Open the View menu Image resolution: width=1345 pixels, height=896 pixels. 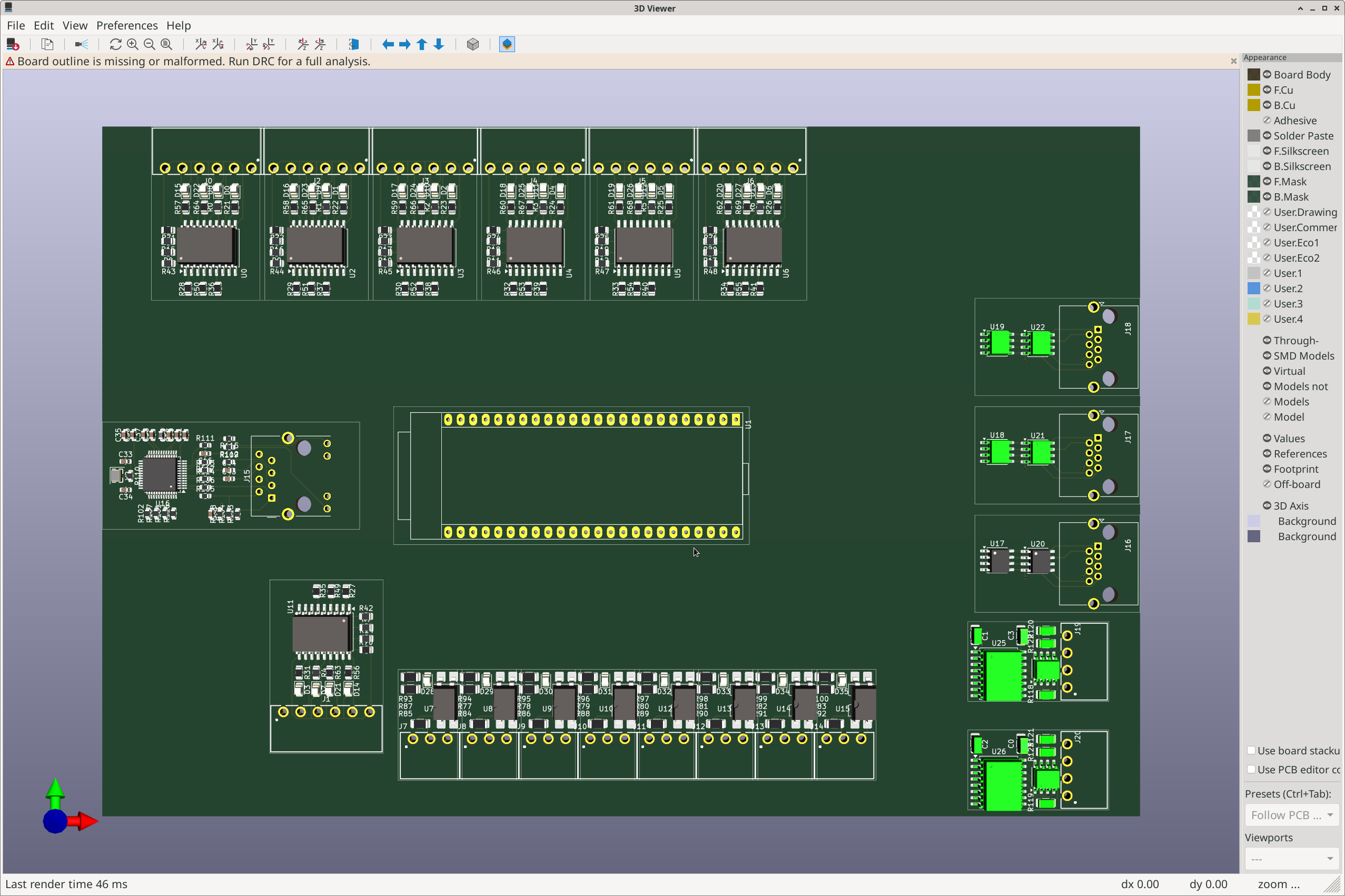[75, 26]
